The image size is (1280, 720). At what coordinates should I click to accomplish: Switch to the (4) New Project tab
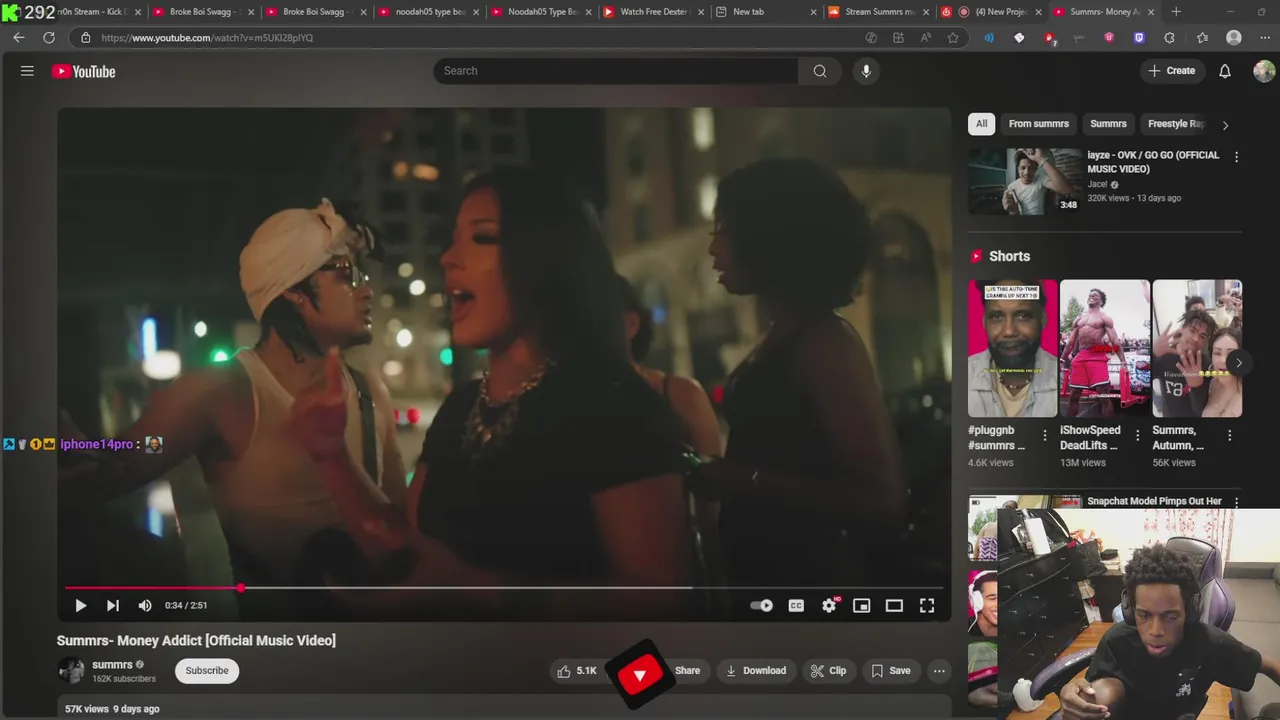[x=992, y=12]
